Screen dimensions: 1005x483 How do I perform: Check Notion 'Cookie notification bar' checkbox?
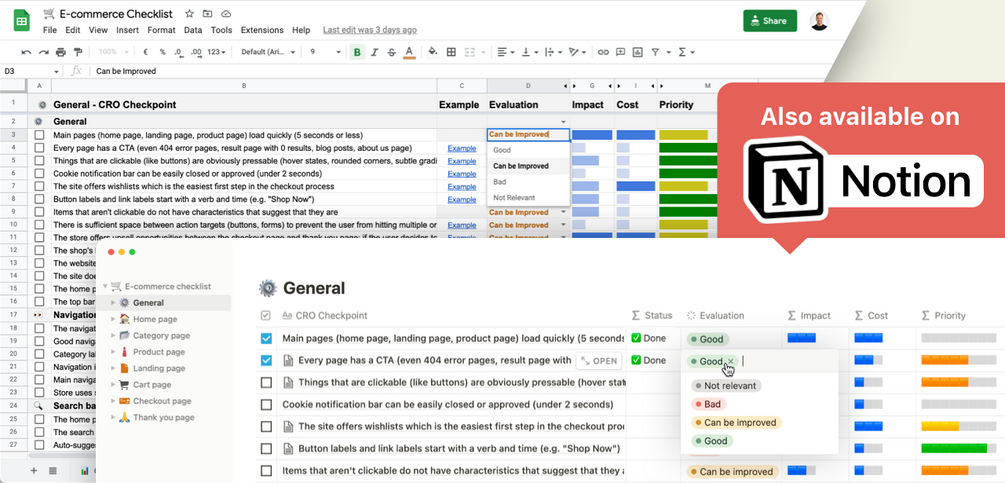(x=266, y=405)
